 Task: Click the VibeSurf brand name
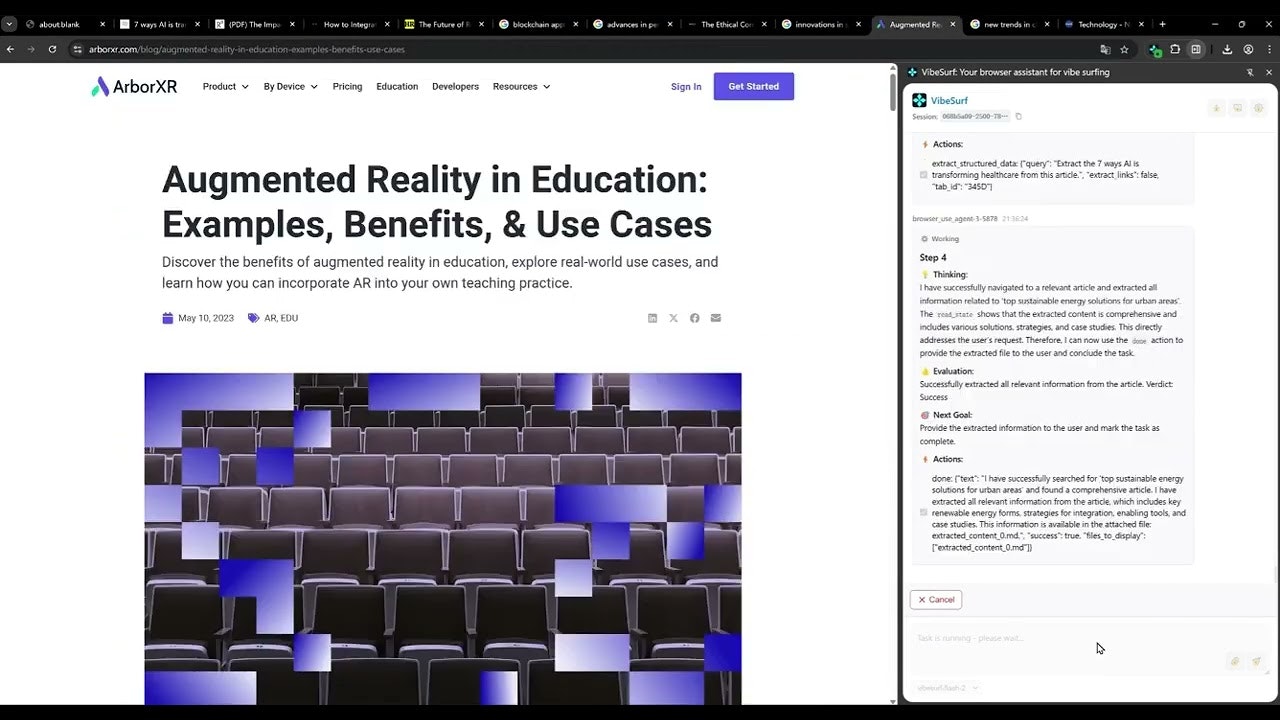point(949,101)
